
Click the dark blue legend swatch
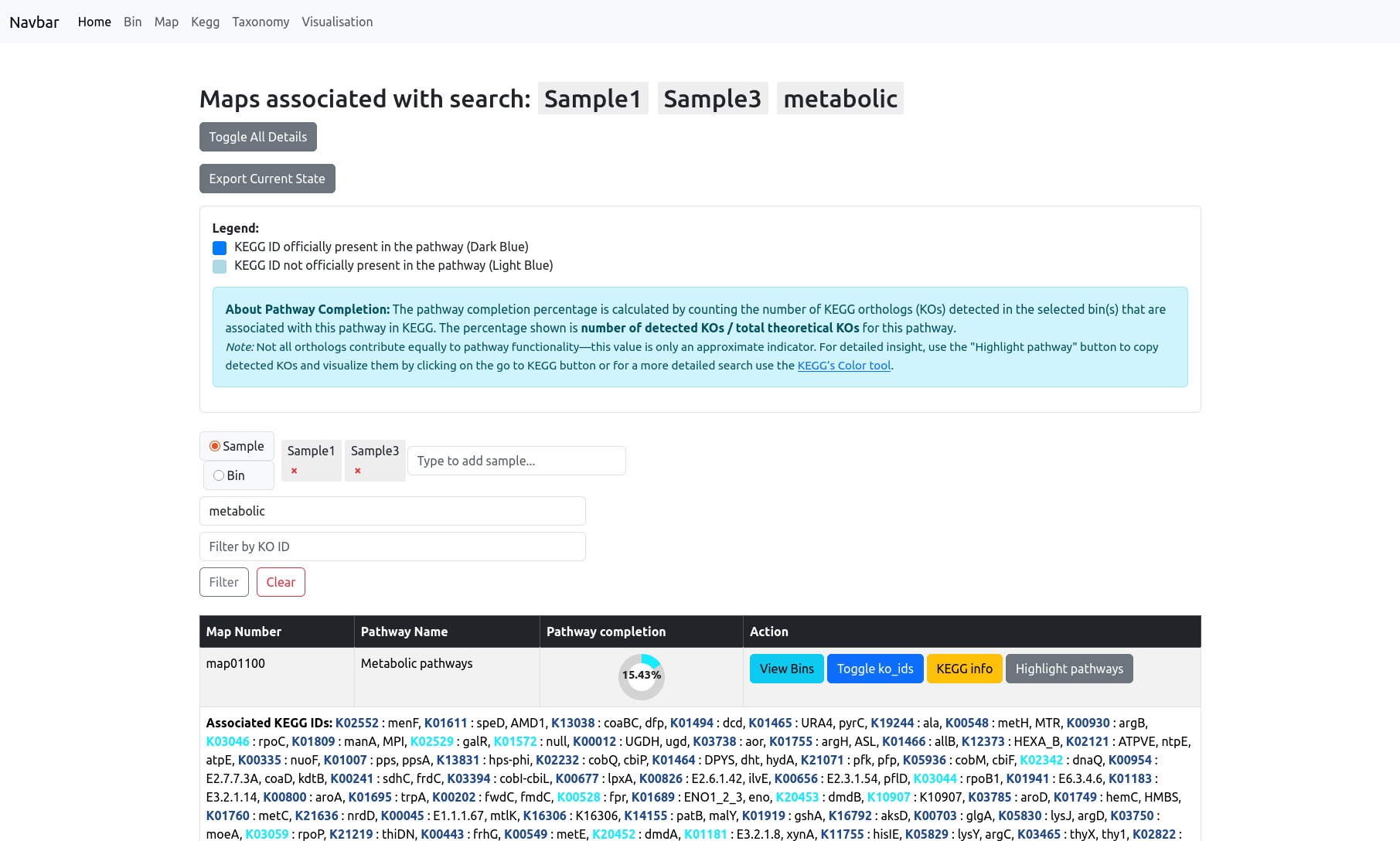coord(220,248)
